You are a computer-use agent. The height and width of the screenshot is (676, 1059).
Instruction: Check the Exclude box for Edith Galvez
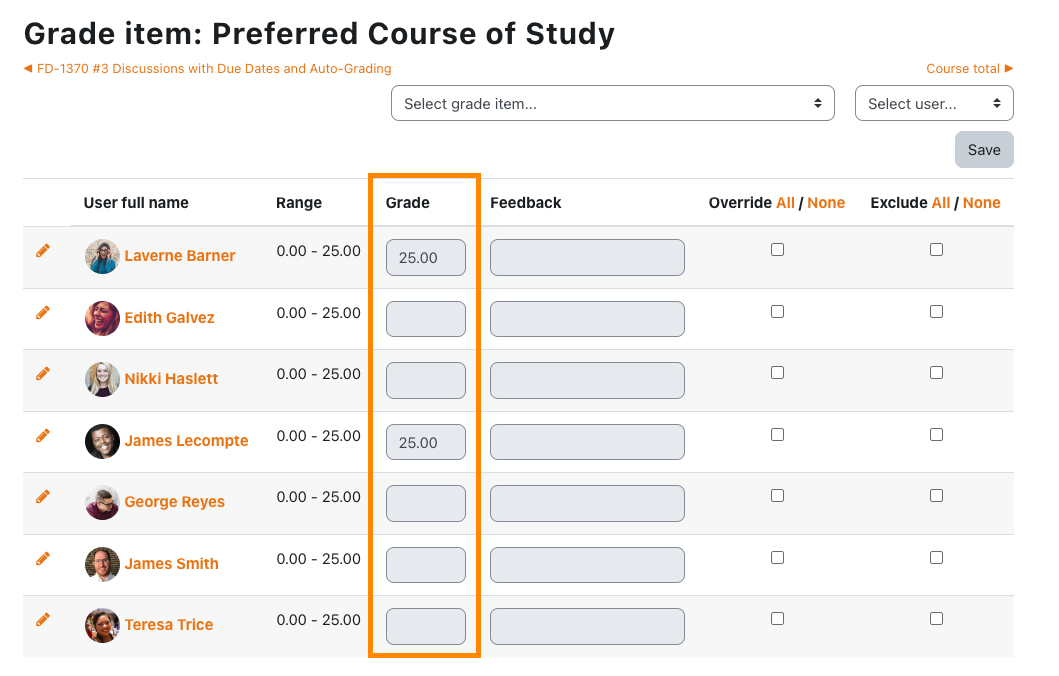936,312
